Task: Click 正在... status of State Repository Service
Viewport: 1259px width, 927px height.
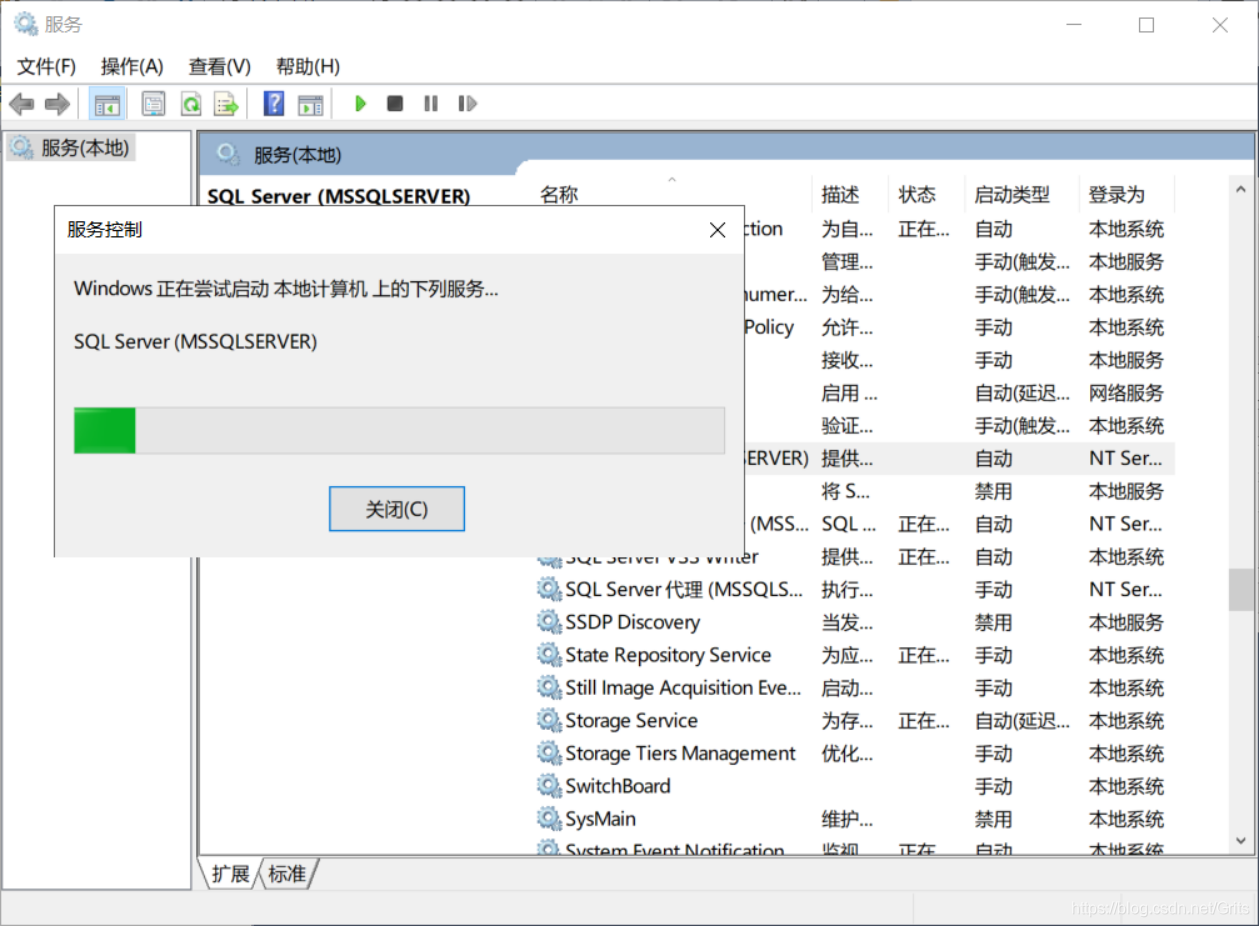Action: pyautogui.click(x=924, y=655)
